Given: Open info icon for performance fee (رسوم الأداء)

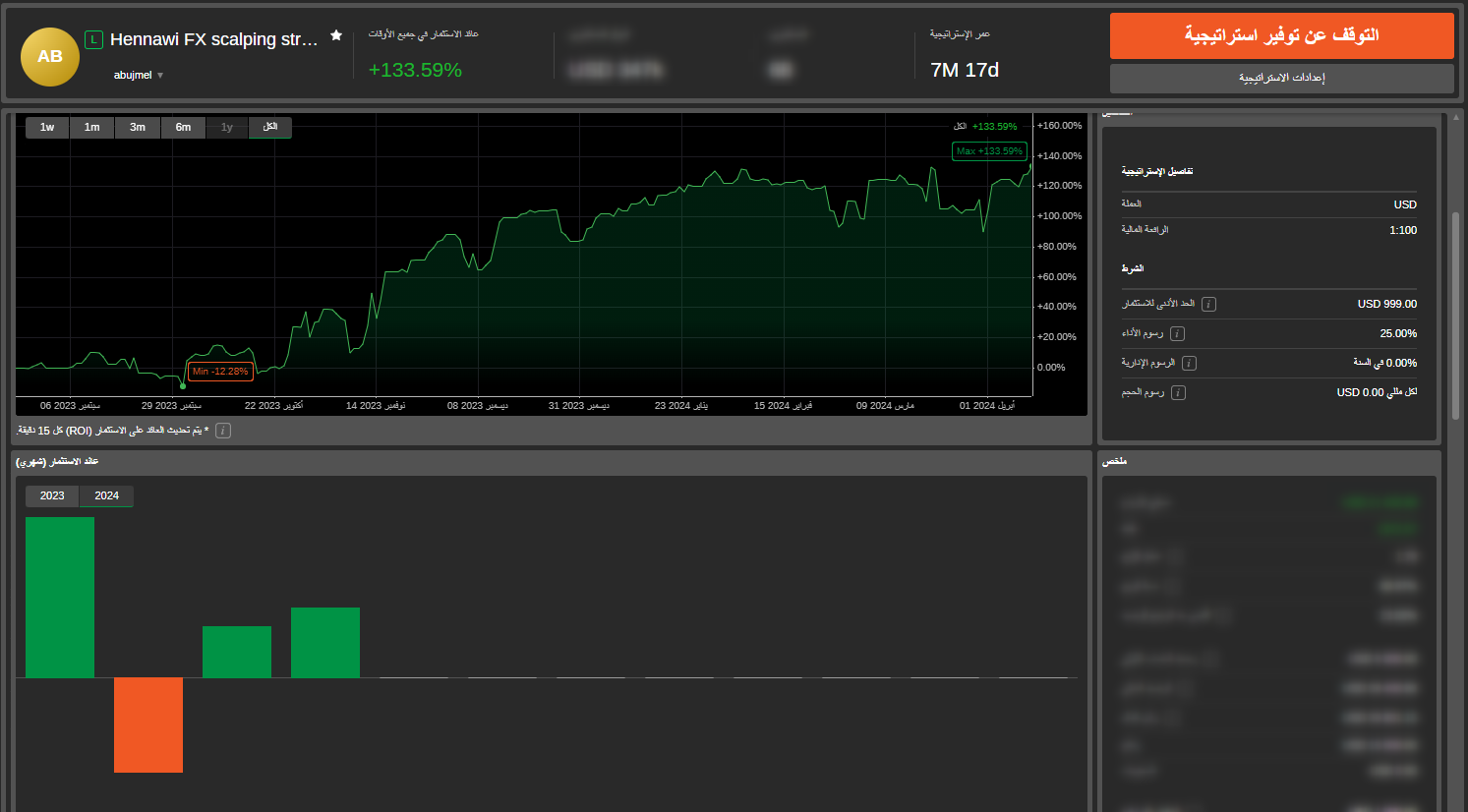Looking at the screenshot, I should click(1178, 333).
